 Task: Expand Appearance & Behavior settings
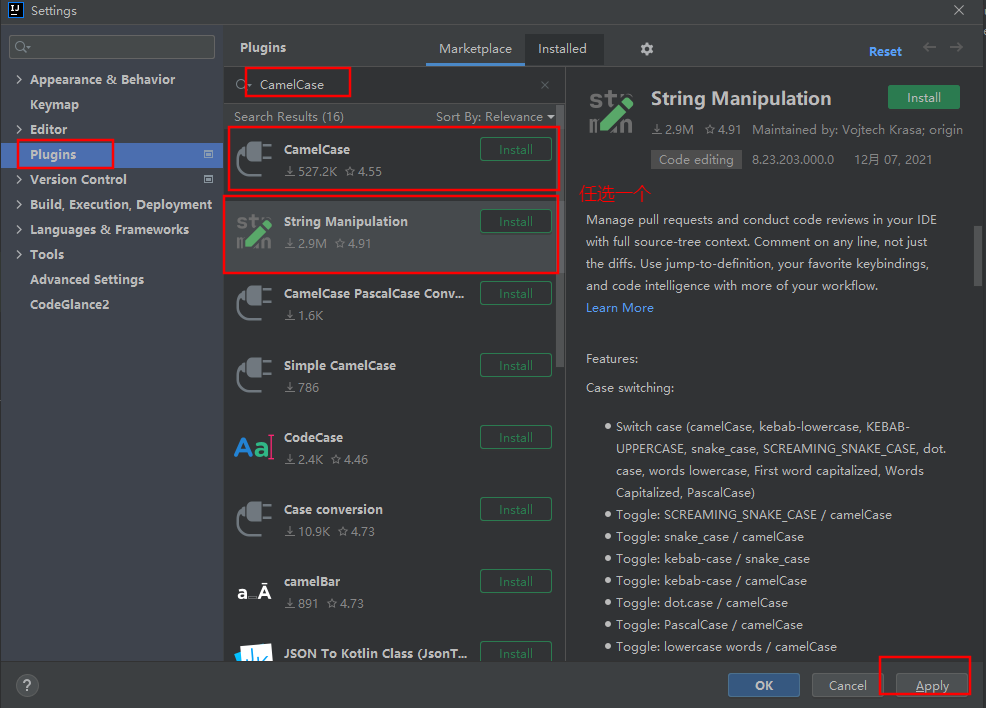19,79
